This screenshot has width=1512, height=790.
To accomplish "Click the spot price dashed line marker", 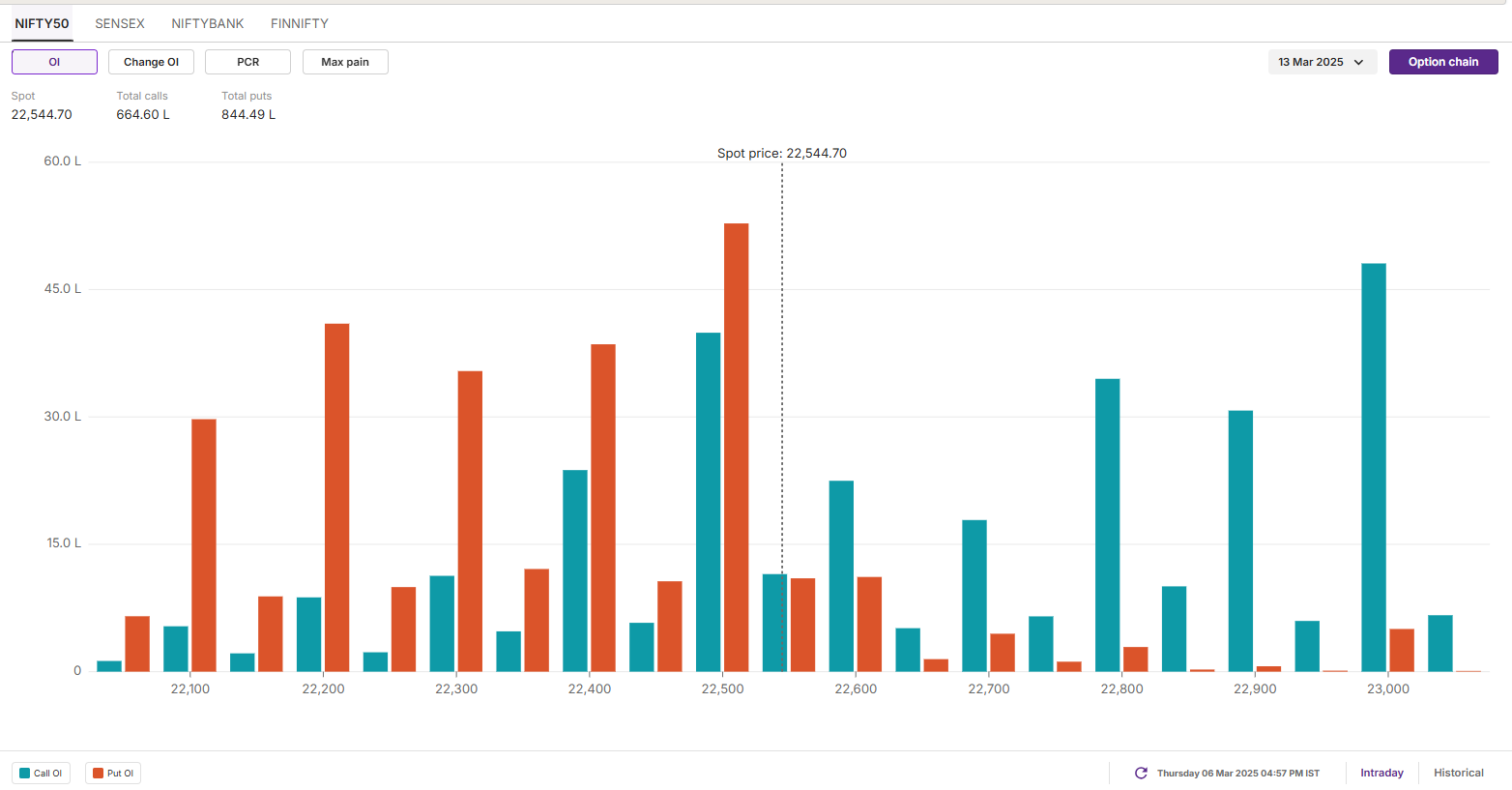I will click(x=782, y=416).
